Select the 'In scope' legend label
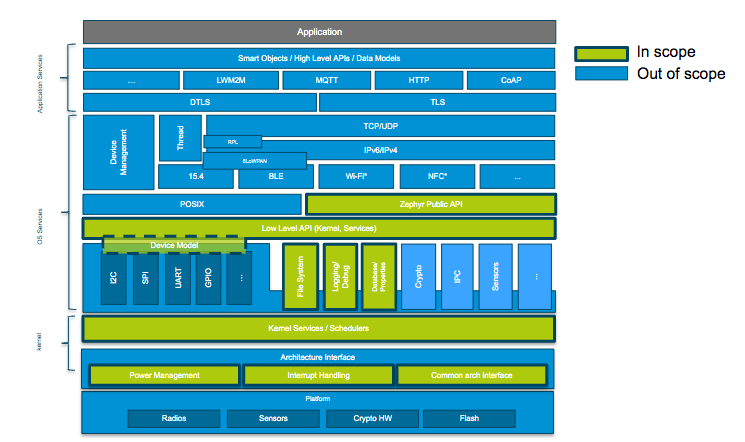Screen dimensions: 745x442 (666, 52)
